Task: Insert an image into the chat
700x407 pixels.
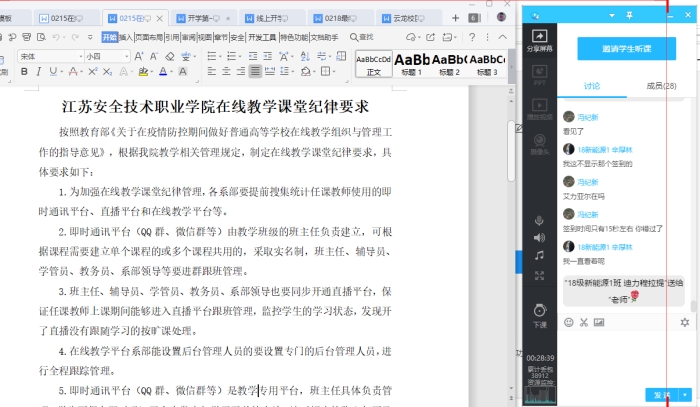Action: click(x=599, y=322)
